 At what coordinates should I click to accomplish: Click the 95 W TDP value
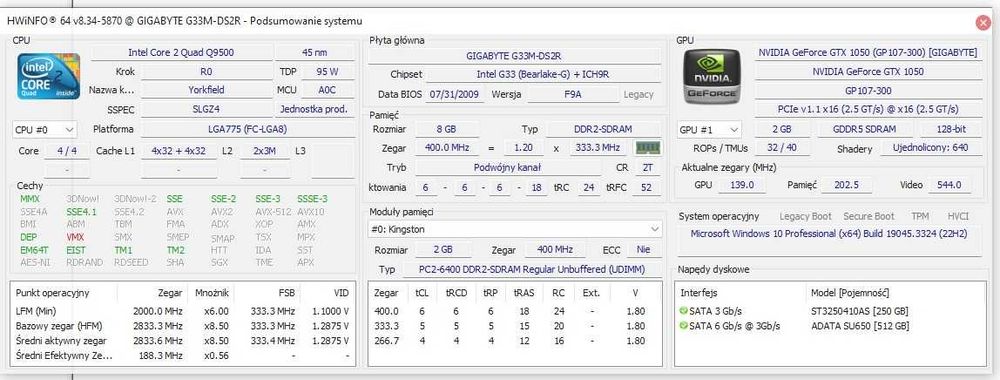click(327, 71)
